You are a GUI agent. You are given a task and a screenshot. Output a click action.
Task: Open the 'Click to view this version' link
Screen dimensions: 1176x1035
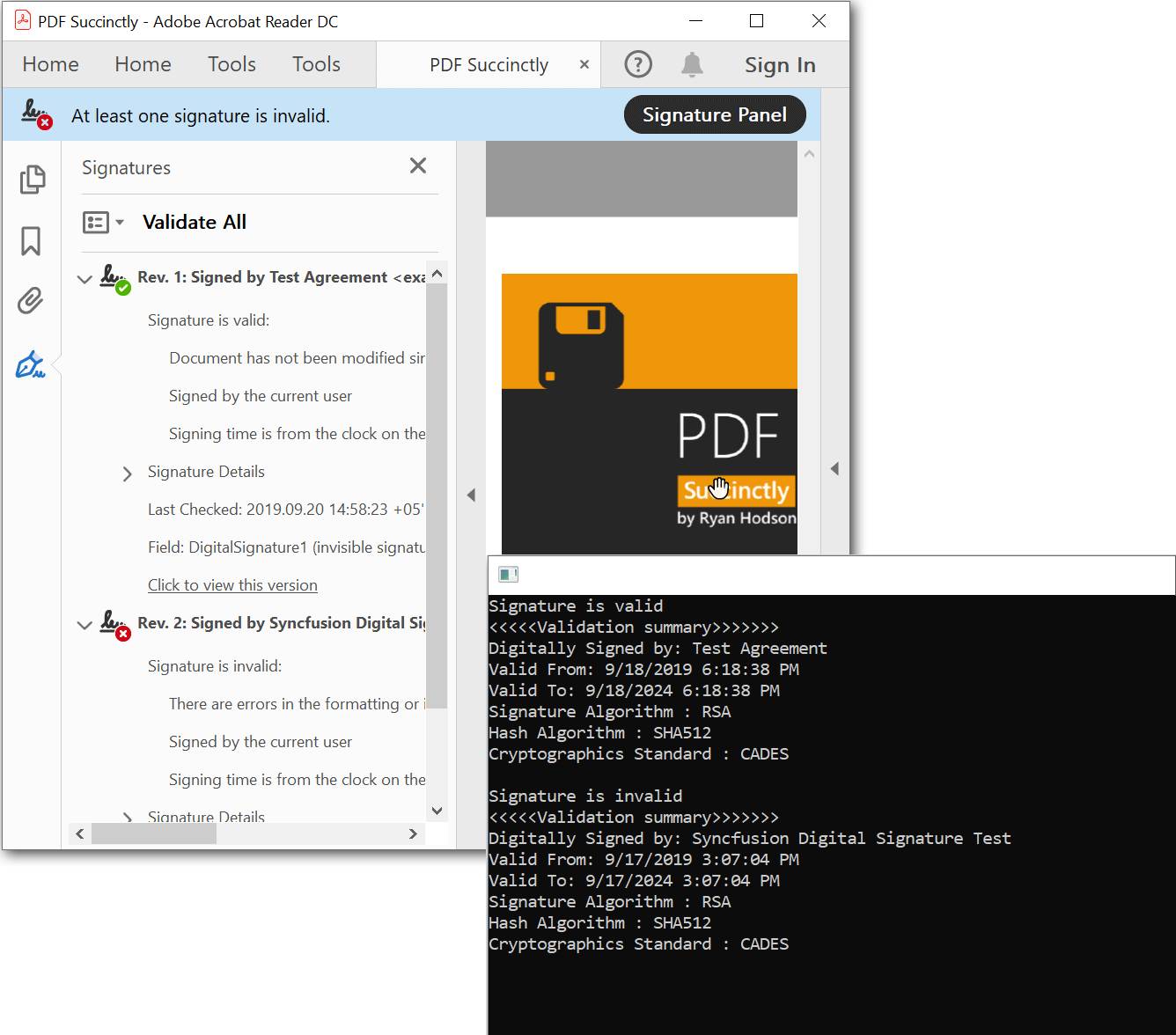coord(232,585)
